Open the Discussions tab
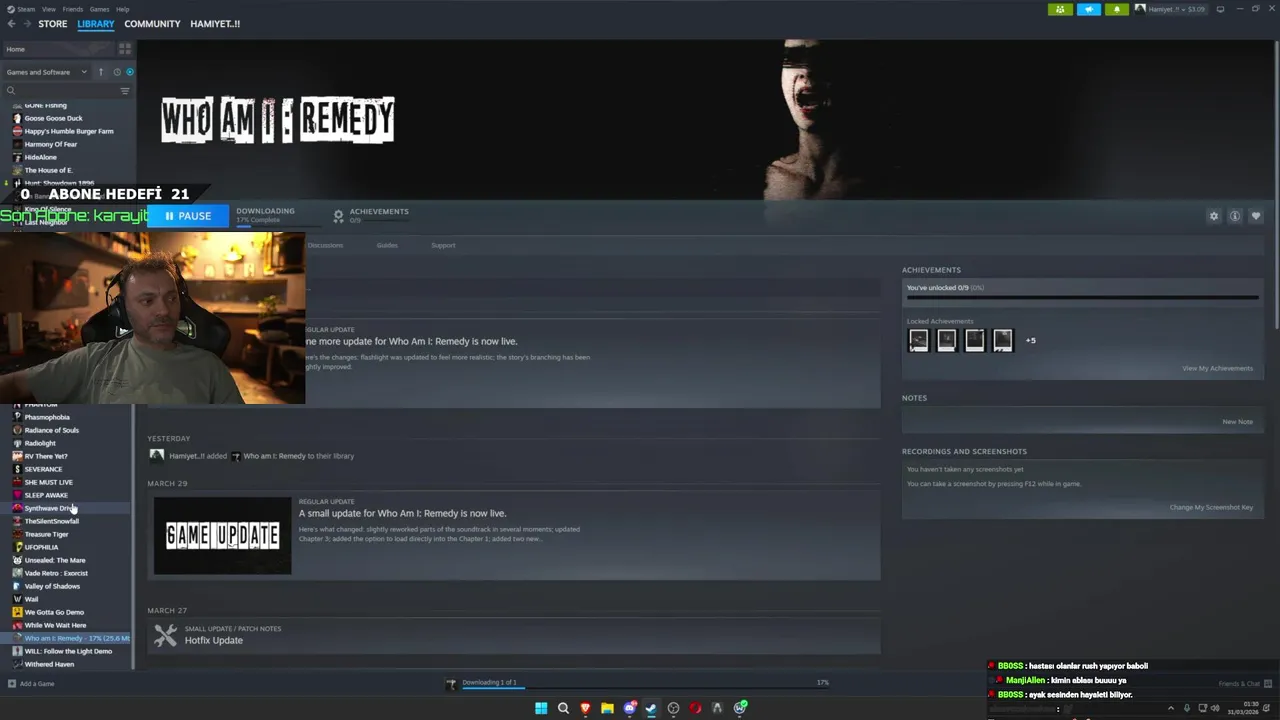The width and height of the screenshot is (1280, 720). click(325, 245)
